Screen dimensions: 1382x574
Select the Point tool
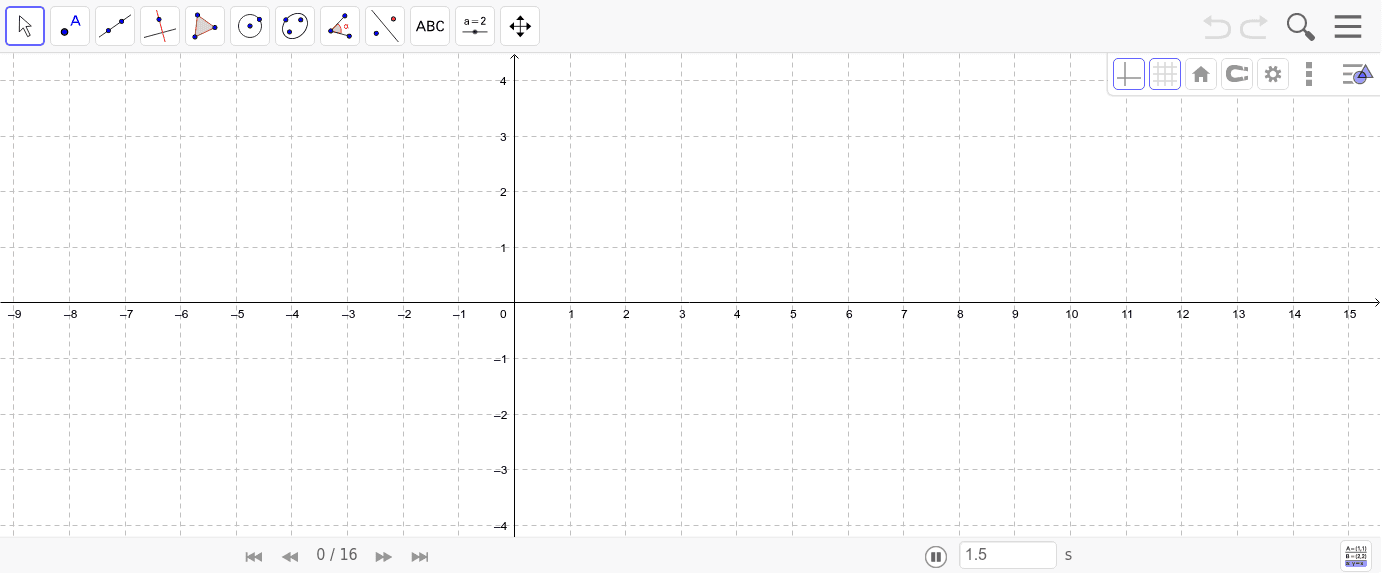(70, 26)
